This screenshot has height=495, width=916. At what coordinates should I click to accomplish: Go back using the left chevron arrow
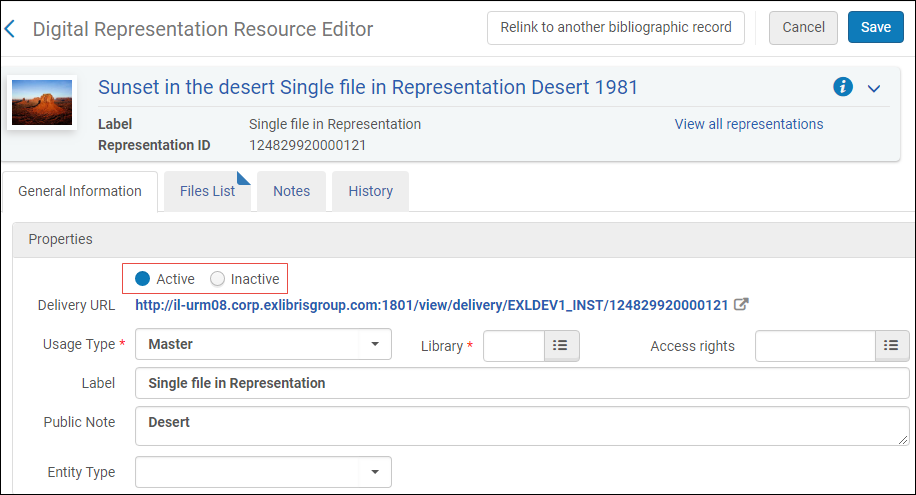click(10, 29)
